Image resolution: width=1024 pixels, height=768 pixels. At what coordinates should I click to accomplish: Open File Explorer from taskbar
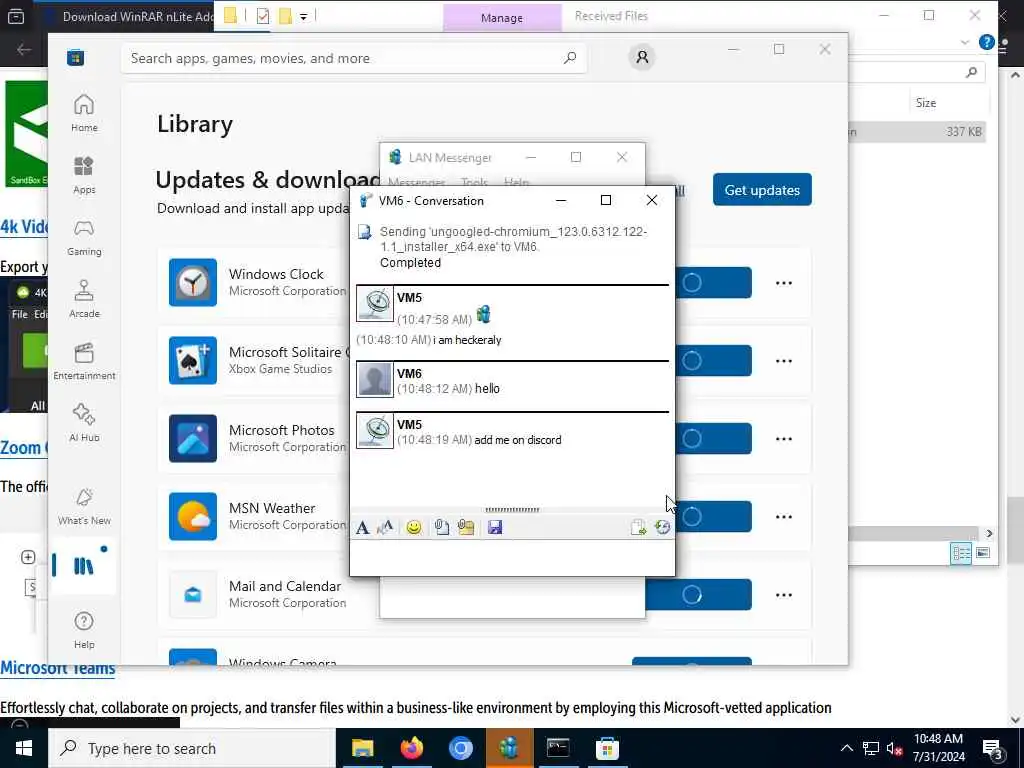362,748
